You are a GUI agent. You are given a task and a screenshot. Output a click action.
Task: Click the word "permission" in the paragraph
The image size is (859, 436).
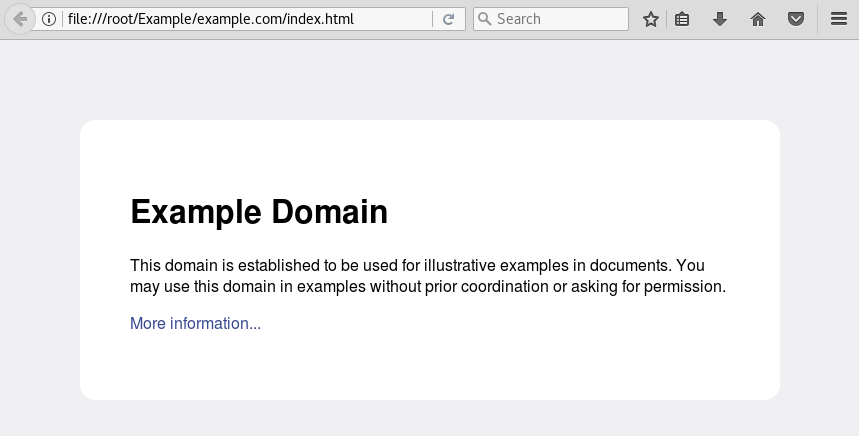click(683, 286)
